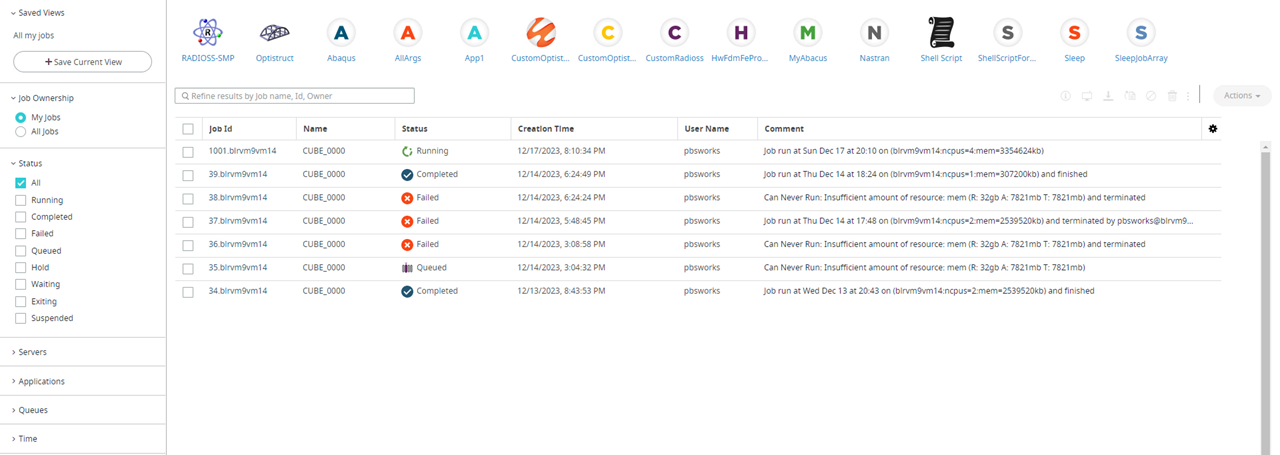Check the Waiting status filter
The image size is (1280, 455).
(x=21, y=284)
